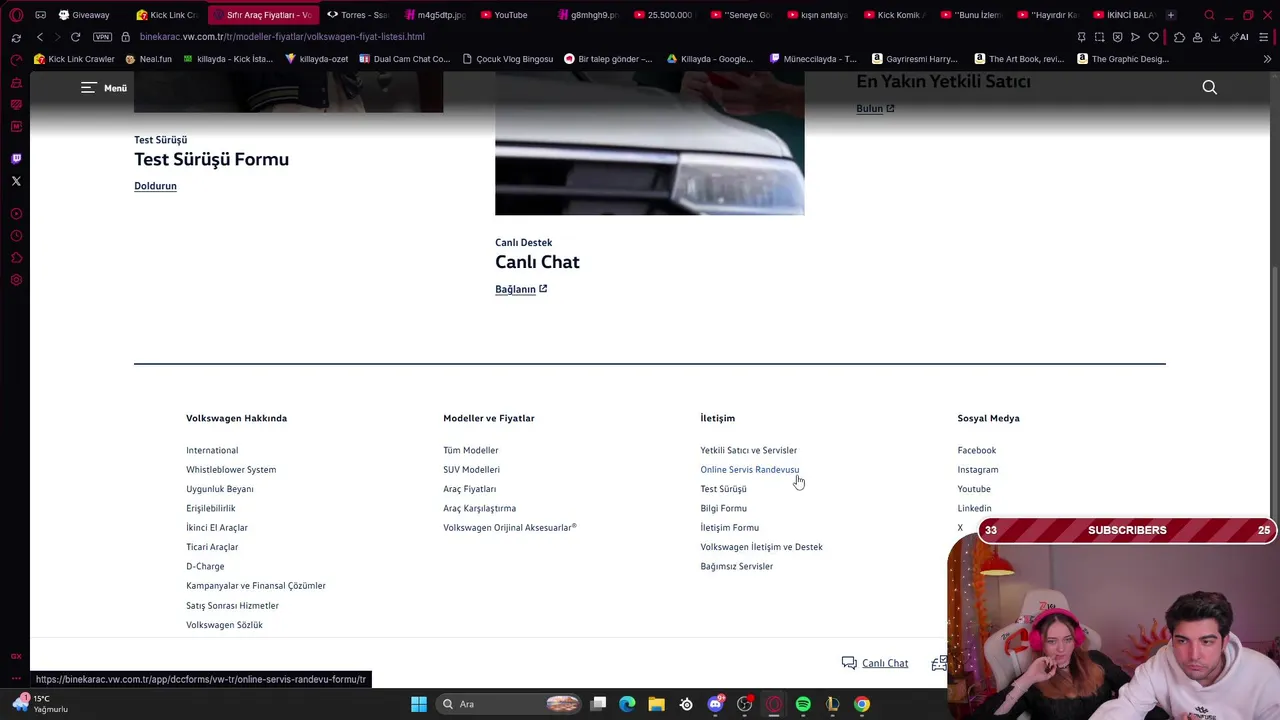
Task: Open the Instagram social media link
Action: [x=978, y=470]
